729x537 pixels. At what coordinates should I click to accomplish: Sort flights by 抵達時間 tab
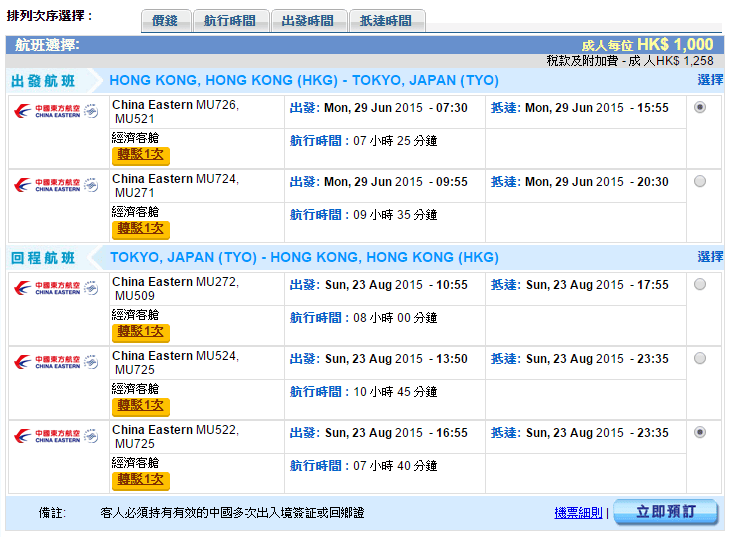pos(386,21)
